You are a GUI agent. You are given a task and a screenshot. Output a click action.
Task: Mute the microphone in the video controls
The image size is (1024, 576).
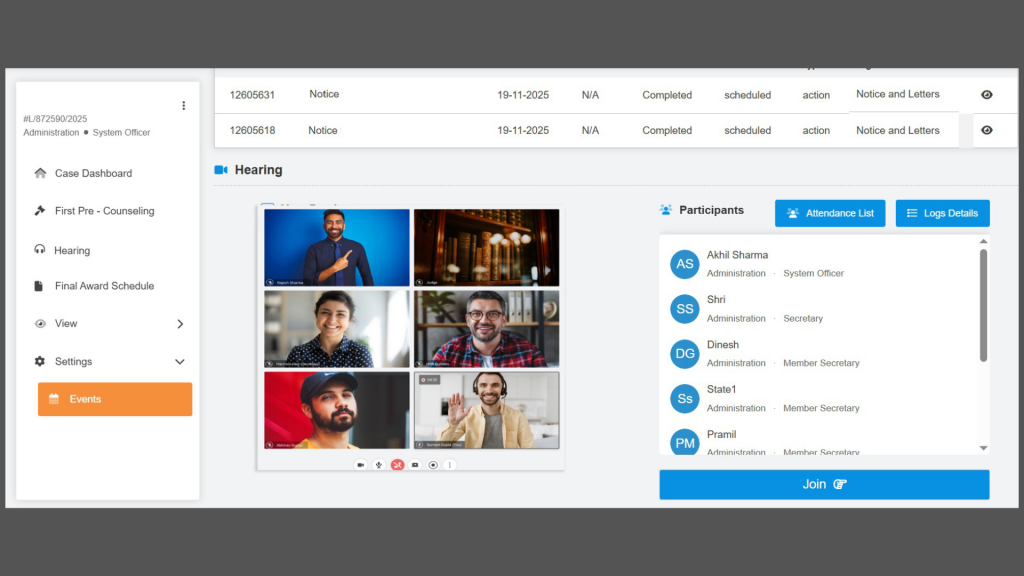click(379, 465)
